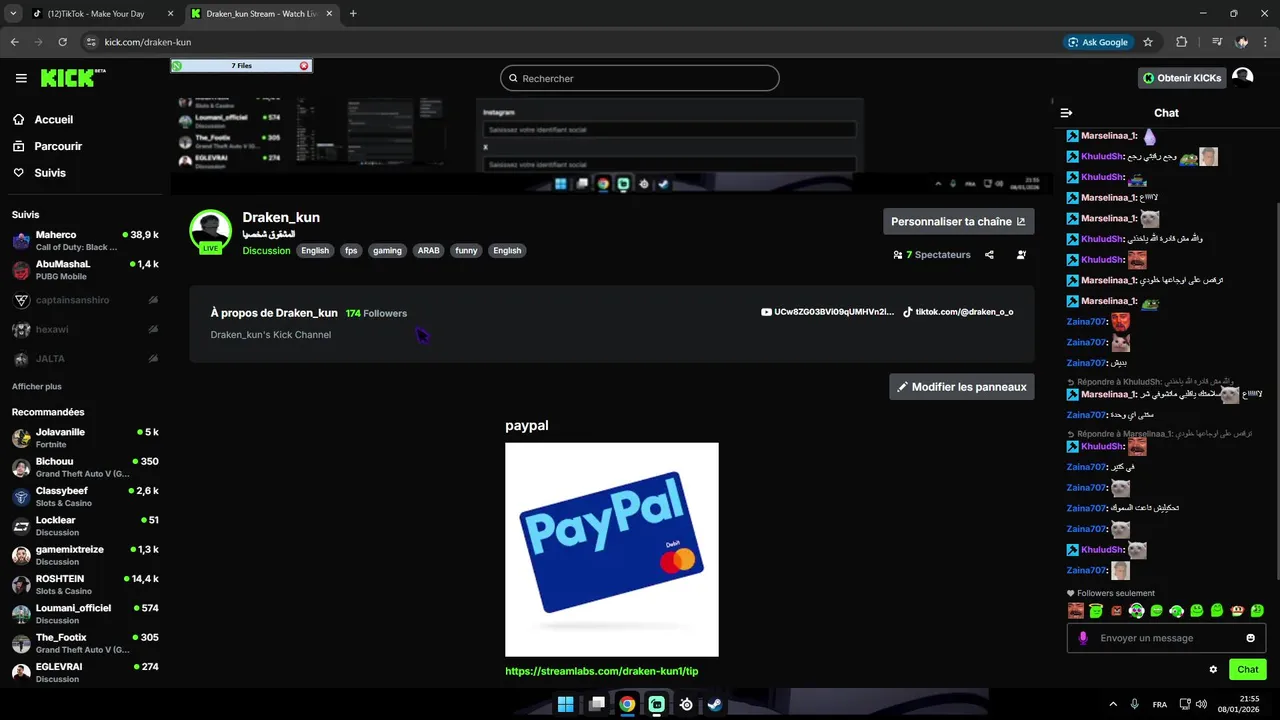The height and width of the screenshot is (720, 1280).
Task: Open the emoji picker in chat input
Action: [1251, 638]
